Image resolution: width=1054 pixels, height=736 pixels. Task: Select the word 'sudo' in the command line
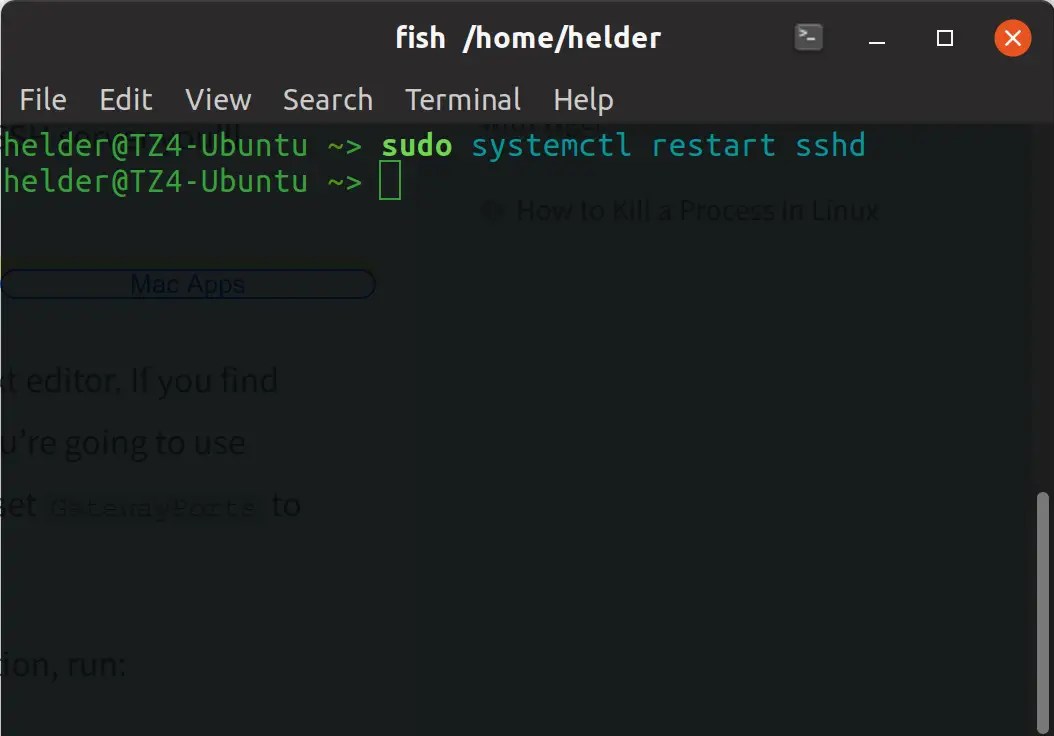click(416, 145)
